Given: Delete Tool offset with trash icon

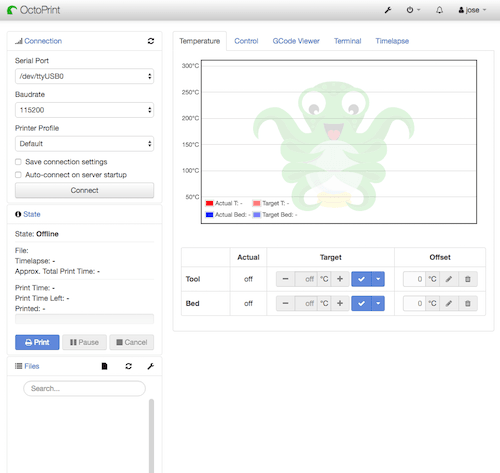Looking at the screenshot, I should pyautogui.click(x=468, y=279).
